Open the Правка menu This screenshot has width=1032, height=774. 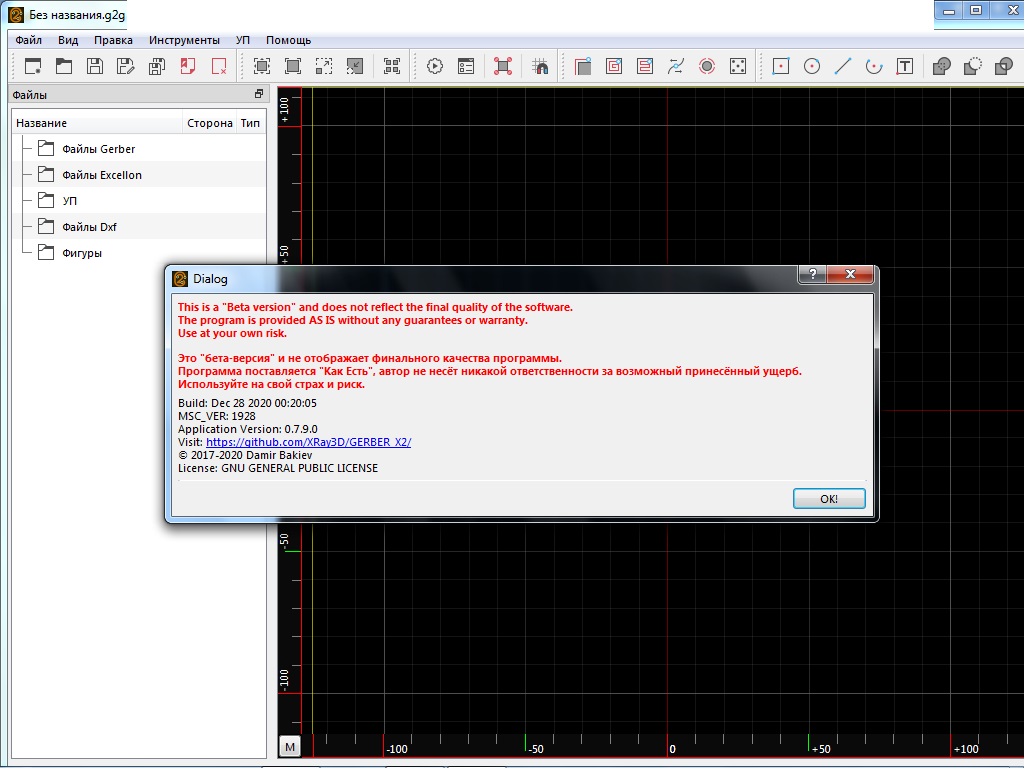[113, 40]
